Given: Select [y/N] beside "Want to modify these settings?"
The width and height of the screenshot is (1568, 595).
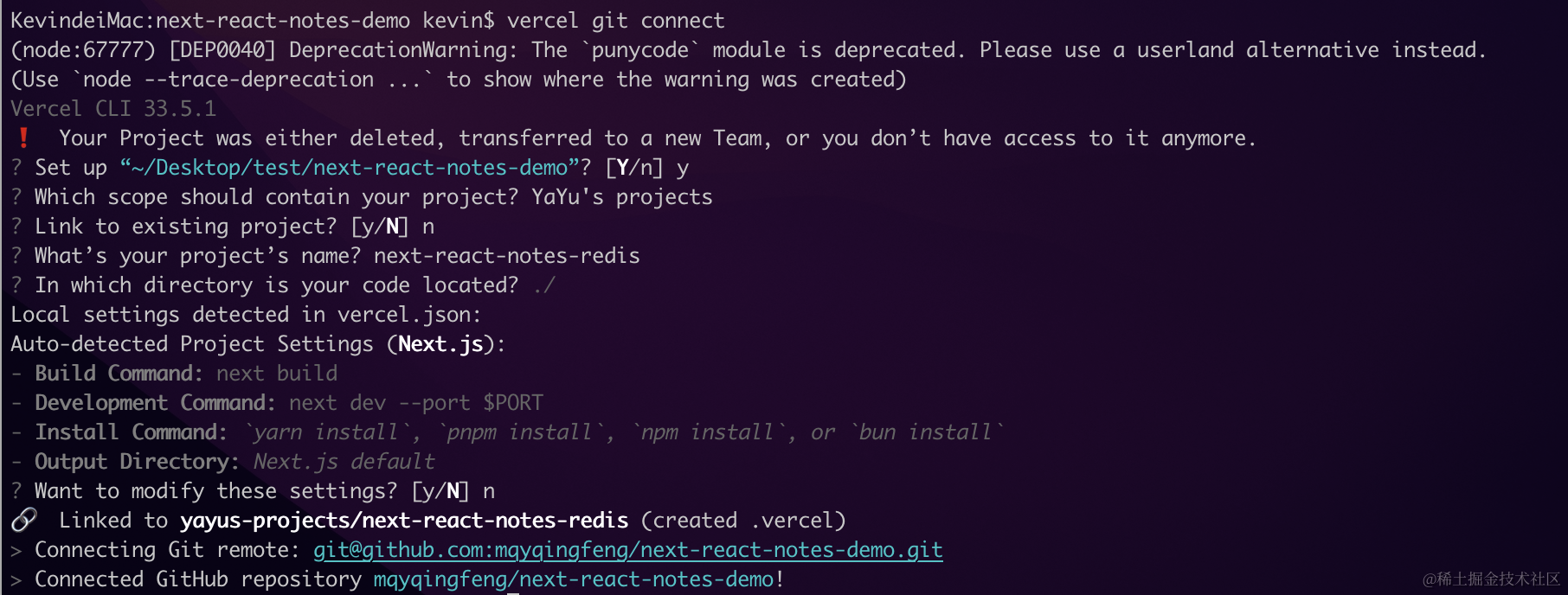Looking at the screenshot, I should 440,491.
